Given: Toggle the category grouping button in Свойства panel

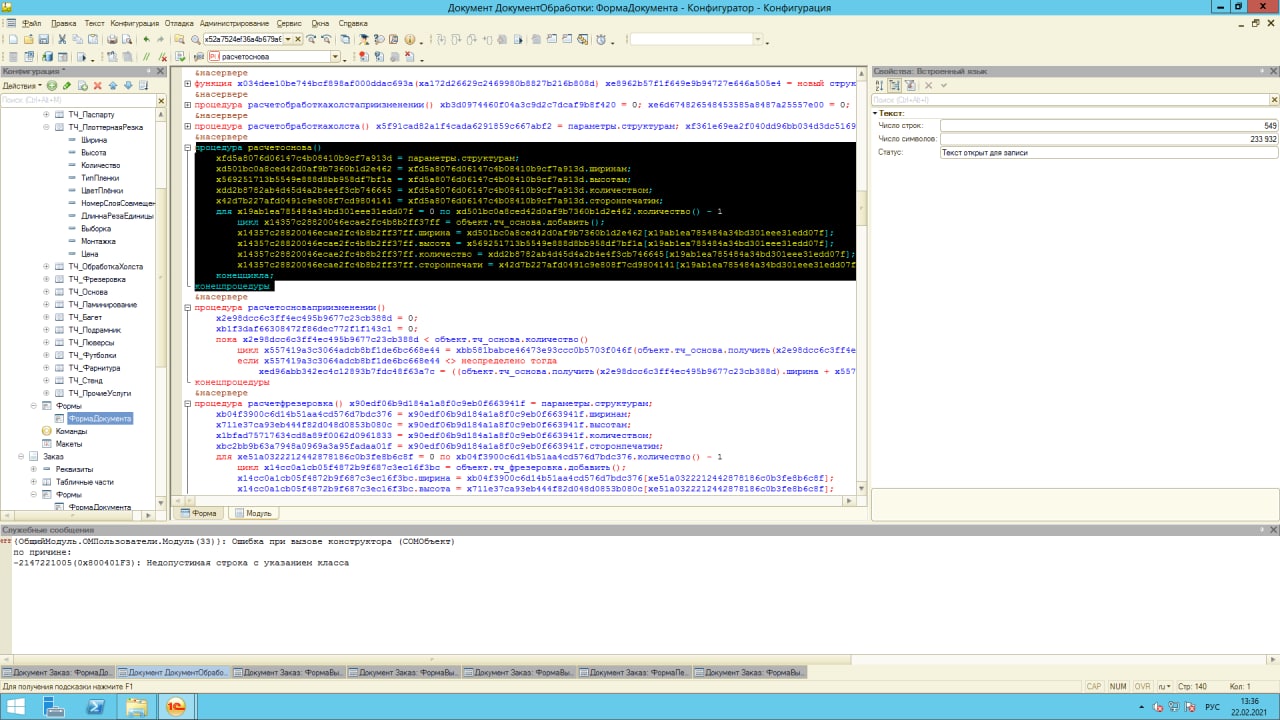Looking at the screenshot, I should (x=895, y=86).
